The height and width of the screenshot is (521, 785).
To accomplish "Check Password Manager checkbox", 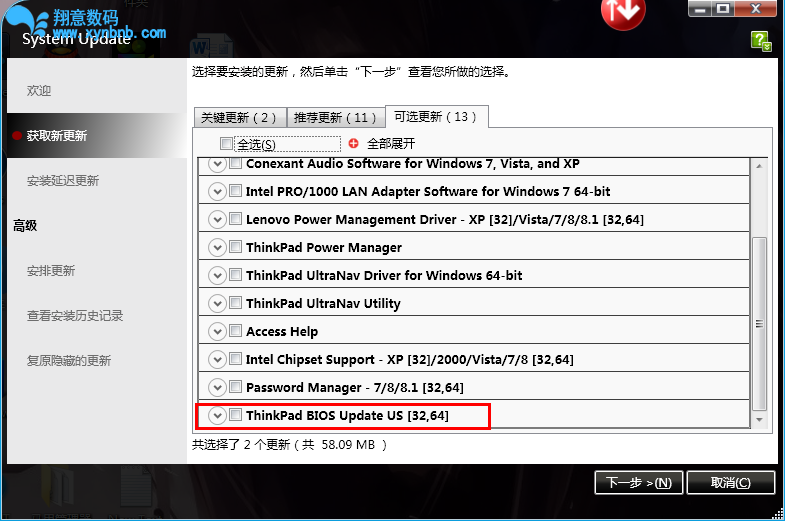I will [x=235, y=387].
